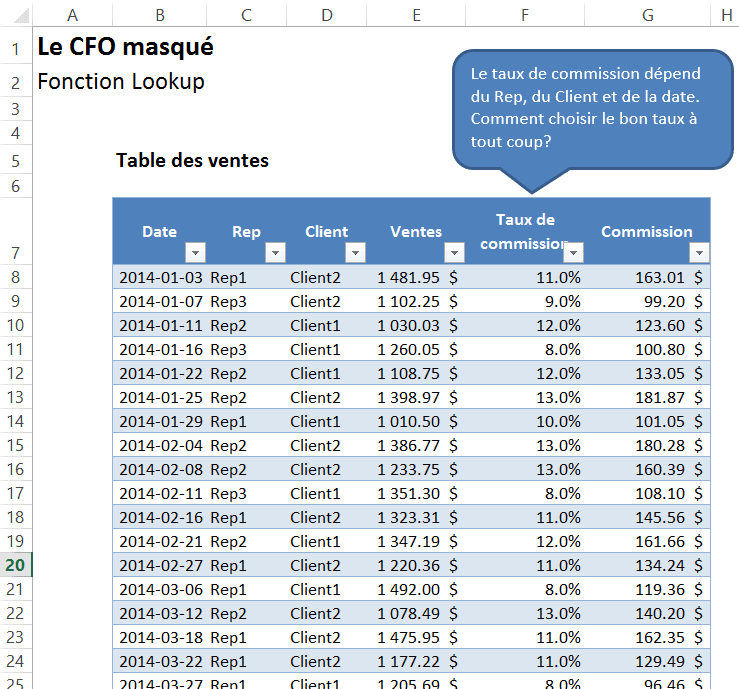Open the Date column filter dropdown

pyautogui.click(x=195, y=253)
